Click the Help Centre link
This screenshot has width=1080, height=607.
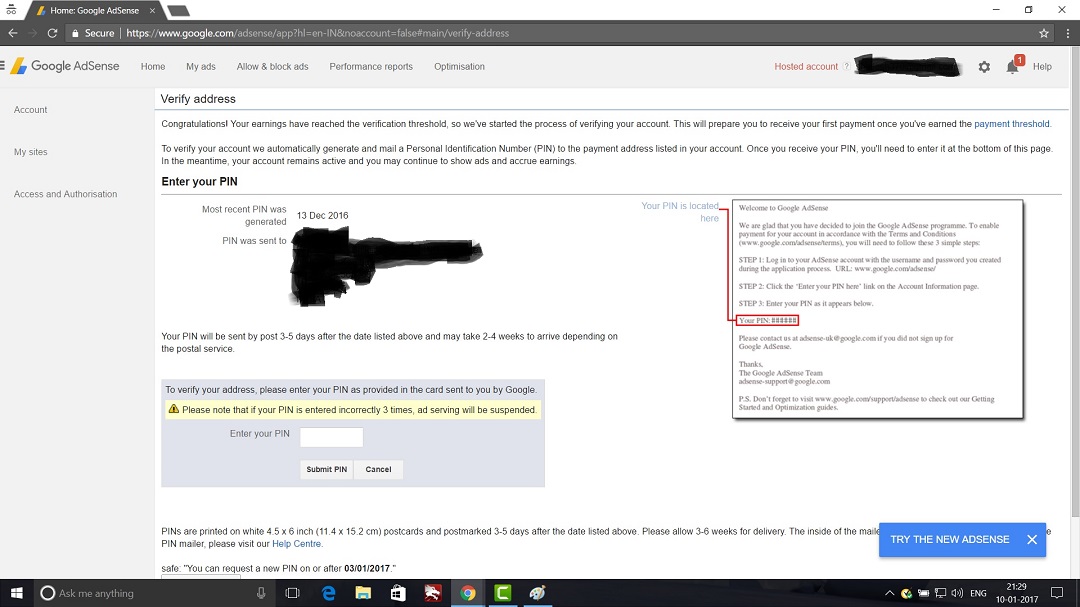click(296, 544)
